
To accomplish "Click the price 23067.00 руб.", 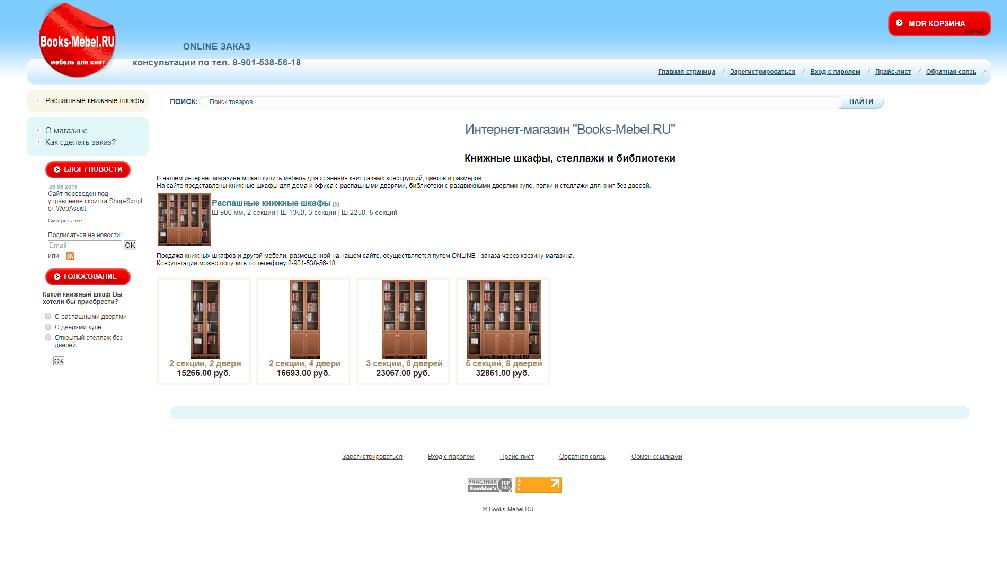I will (403, 373).
